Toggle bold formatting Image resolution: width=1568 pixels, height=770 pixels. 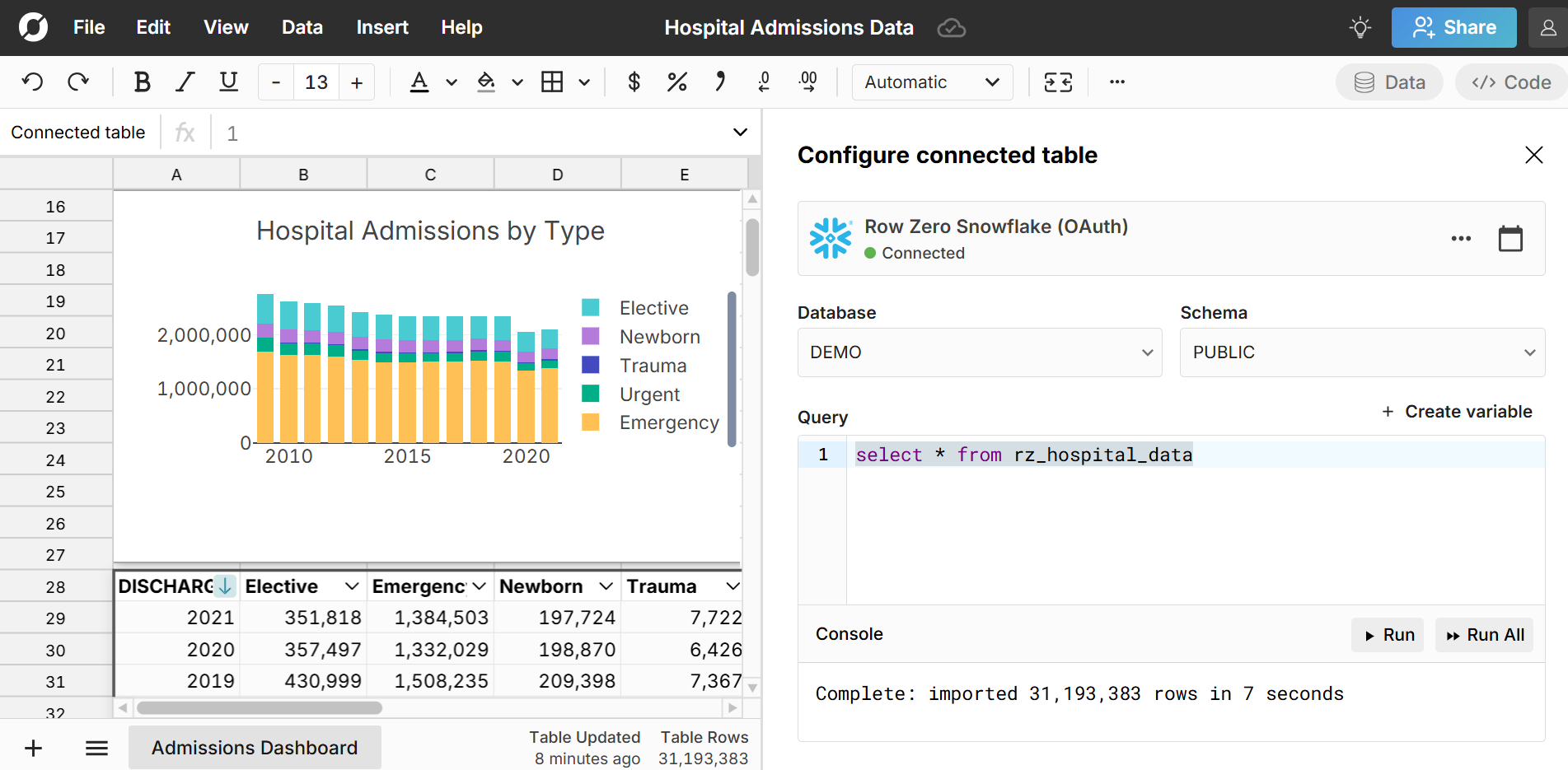pyautogui.click(x=142, y=82)
